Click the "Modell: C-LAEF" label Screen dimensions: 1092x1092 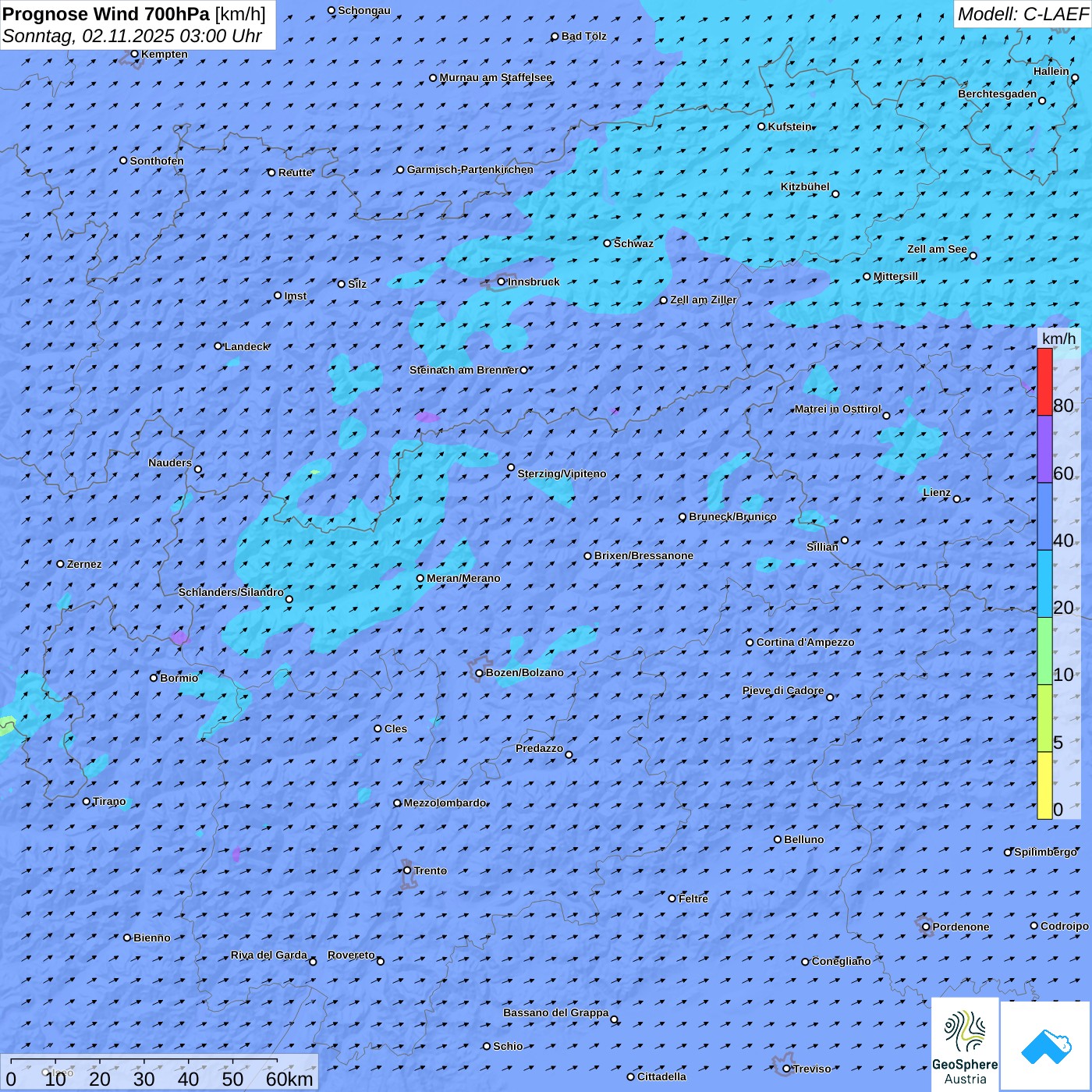coord(1023,14)
